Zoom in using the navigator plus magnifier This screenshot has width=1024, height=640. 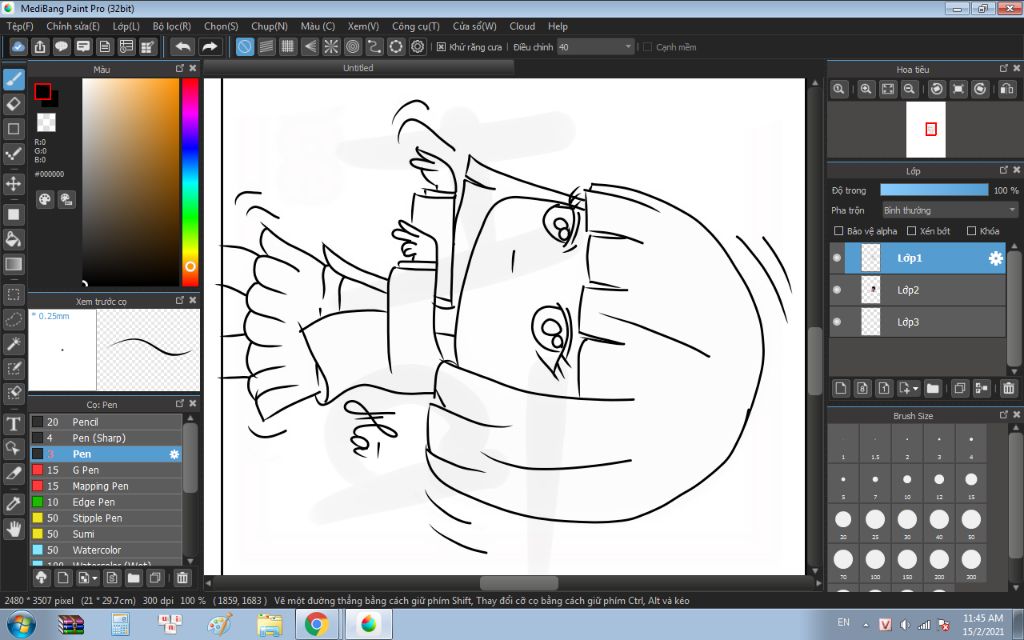click(x=866, y=89)
